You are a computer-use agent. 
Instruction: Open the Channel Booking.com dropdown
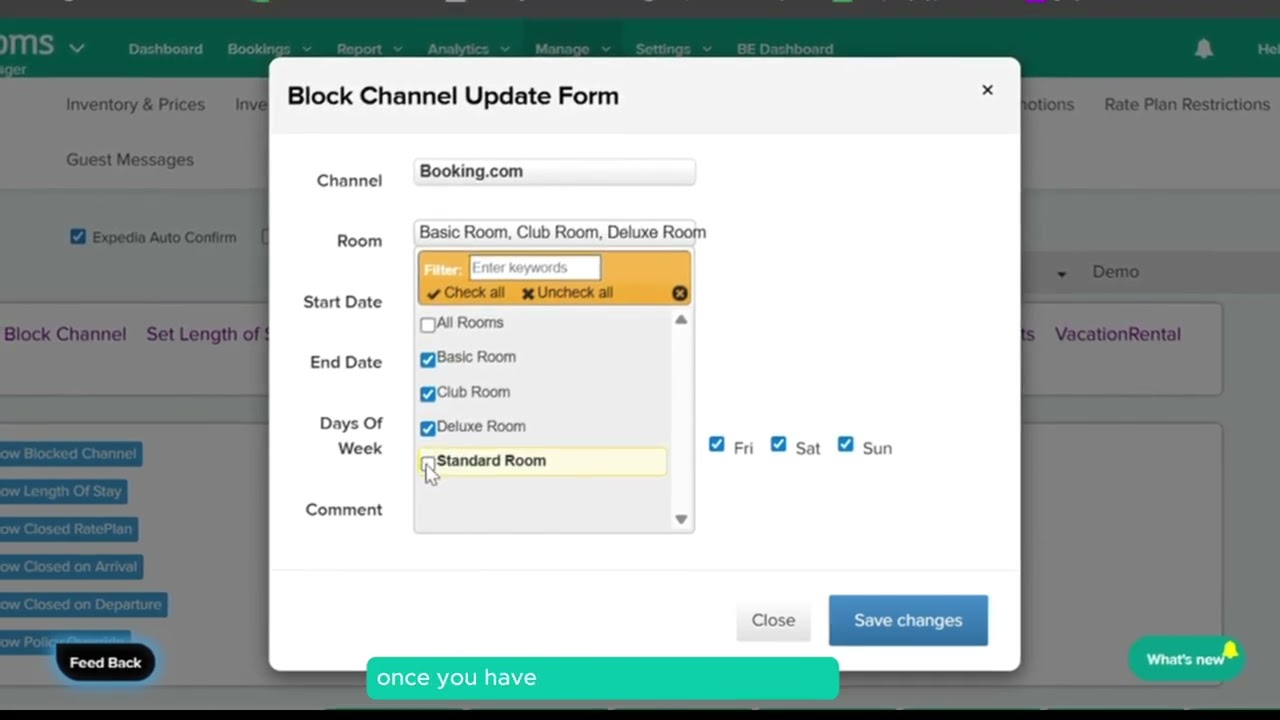coord(555,172)
